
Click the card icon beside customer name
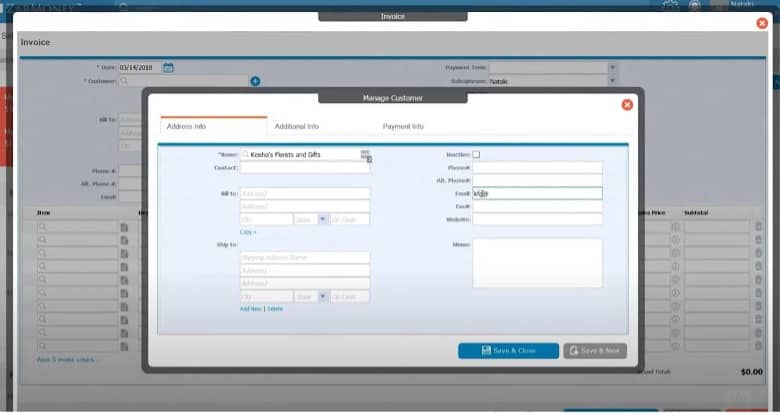(365, 155)
